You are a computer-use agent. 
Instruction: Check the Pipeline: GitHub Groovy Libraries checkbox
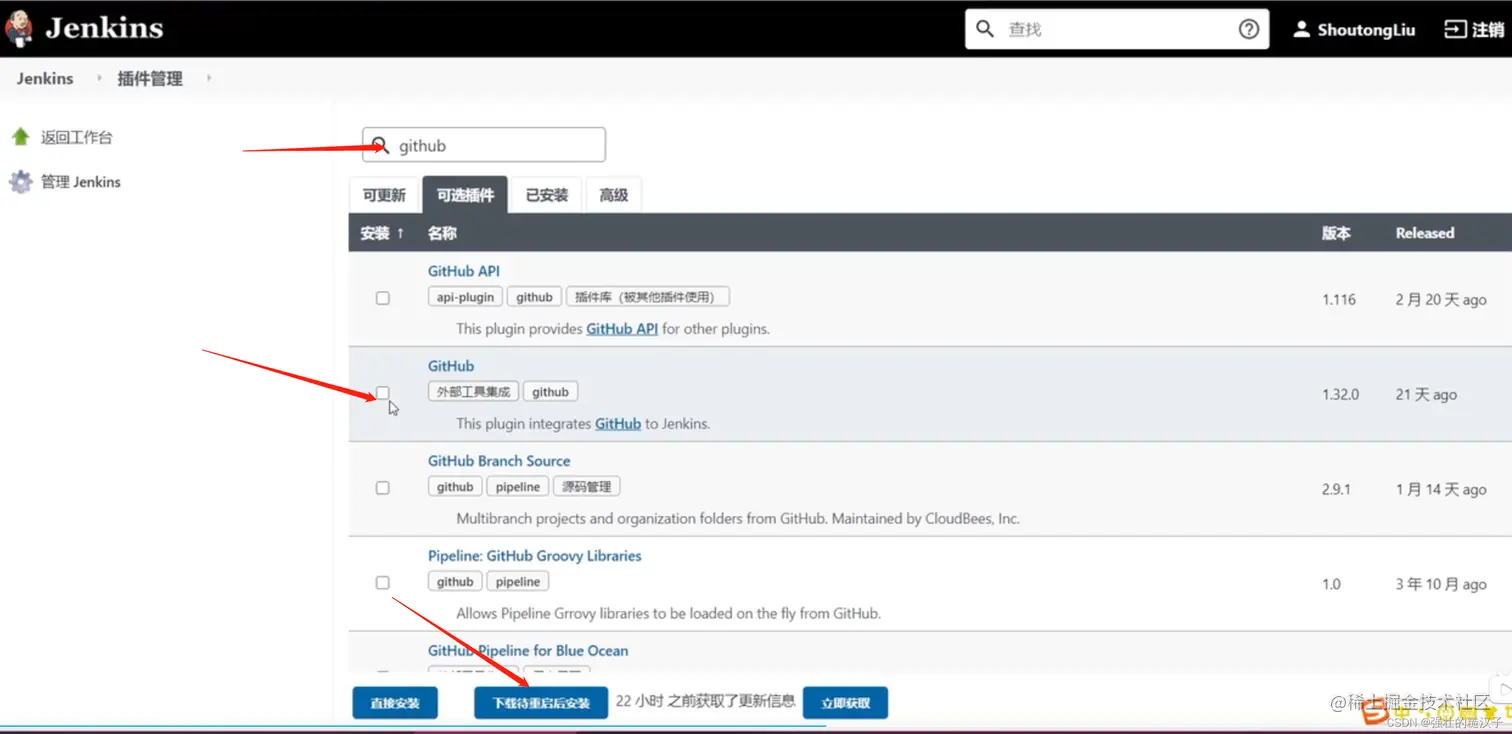click(x=382, y=582)
